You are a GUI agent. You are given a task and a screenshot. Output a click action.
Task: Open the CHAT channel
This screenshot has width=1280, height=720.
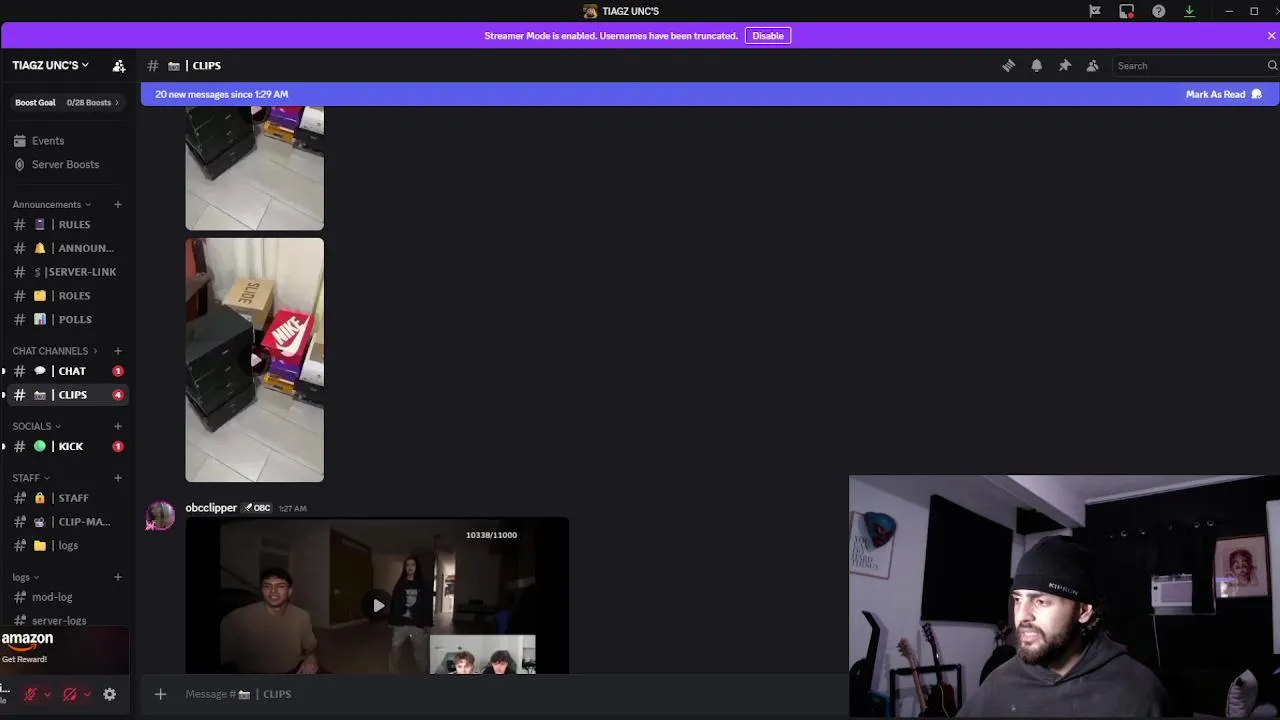tap(67, 371)
